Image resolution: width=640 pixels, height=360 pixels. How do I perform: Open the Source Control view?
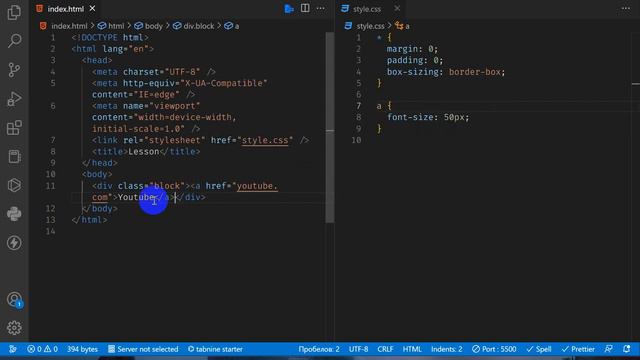[x=14, y=70]
